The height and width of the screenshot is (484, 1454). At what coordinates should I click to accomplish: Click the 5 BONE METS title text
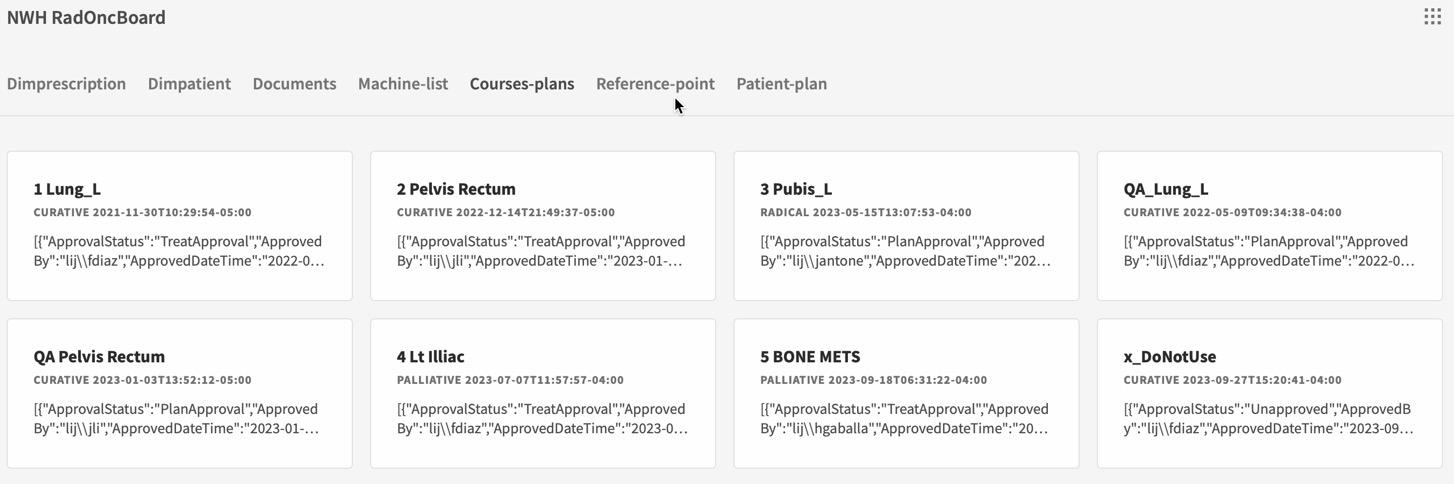point(810,357)
